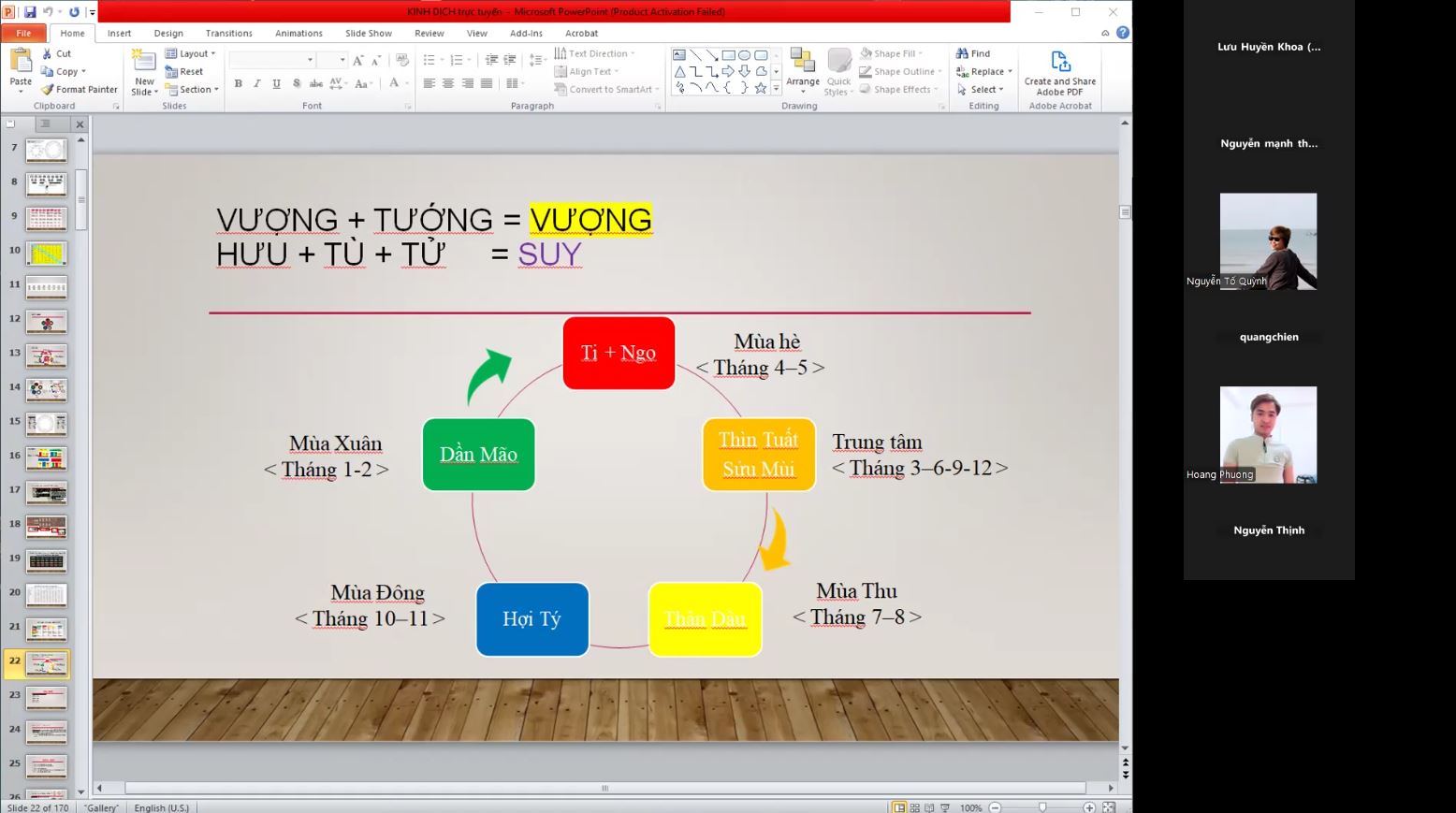
Task: Toggle Underline formatting
Action: [276, 84]
